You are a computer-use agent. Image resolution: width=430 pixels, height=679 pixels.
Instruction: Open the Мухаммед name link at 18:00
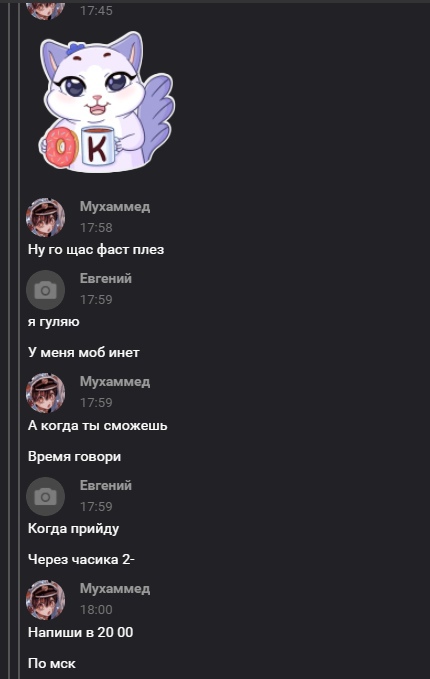(x=115, y=588)
